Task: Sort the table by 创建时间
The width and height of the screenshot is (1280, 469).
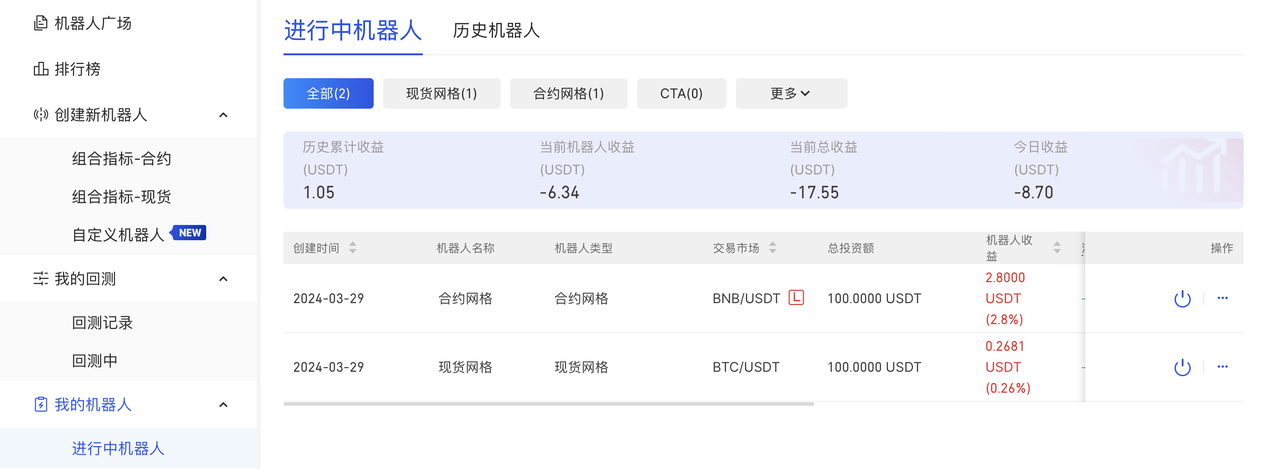Action: [x=353, y=248]
